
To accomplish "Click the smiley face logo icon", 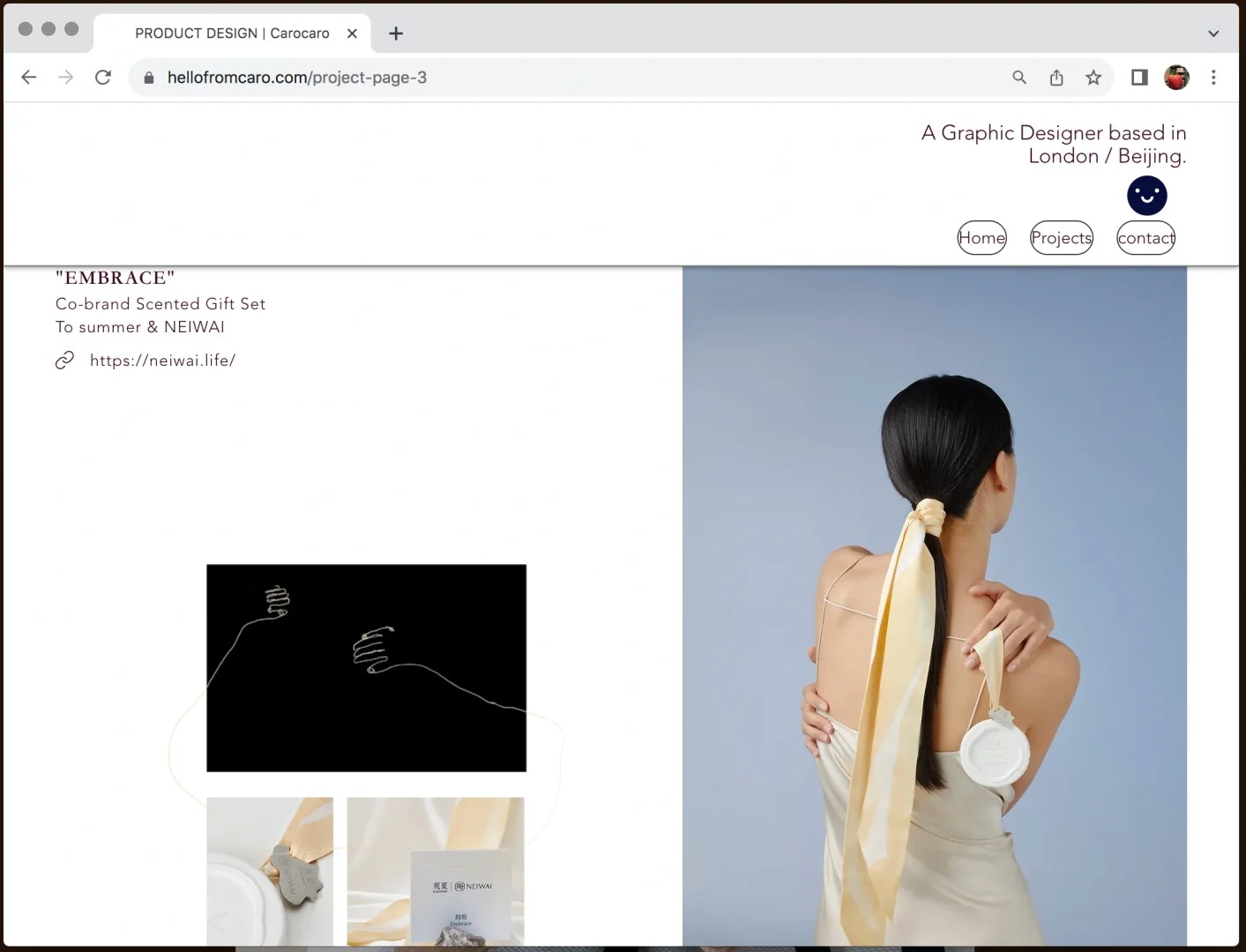I will (x=1147, y=196).
